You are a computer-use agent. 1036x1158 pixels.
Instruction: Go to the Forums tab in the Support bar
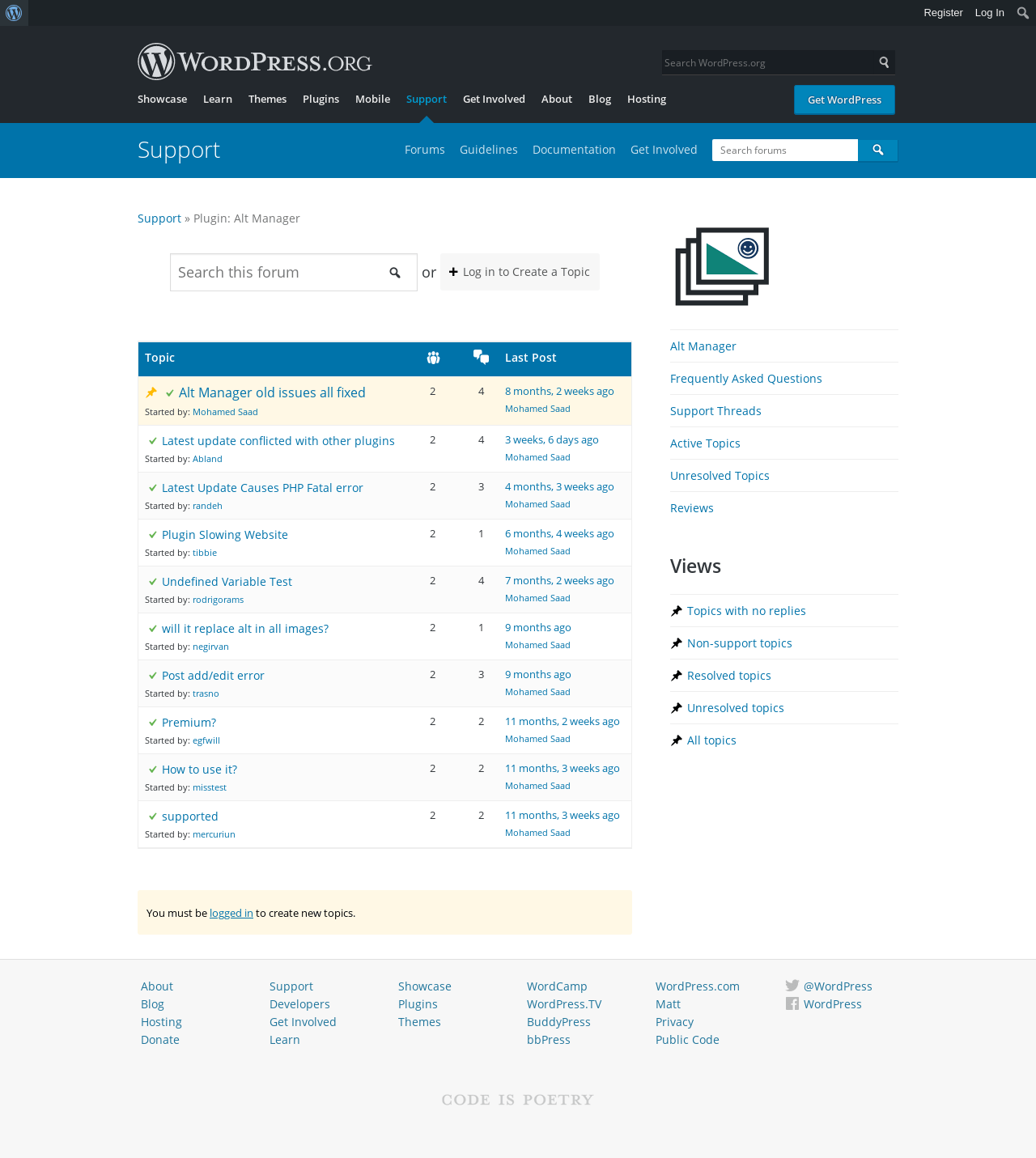[425, 150]
